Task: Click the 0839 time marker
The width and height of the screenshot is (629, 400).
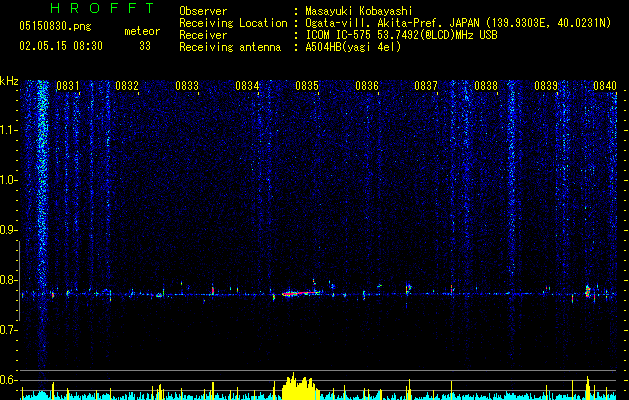Action: [546, 85]
